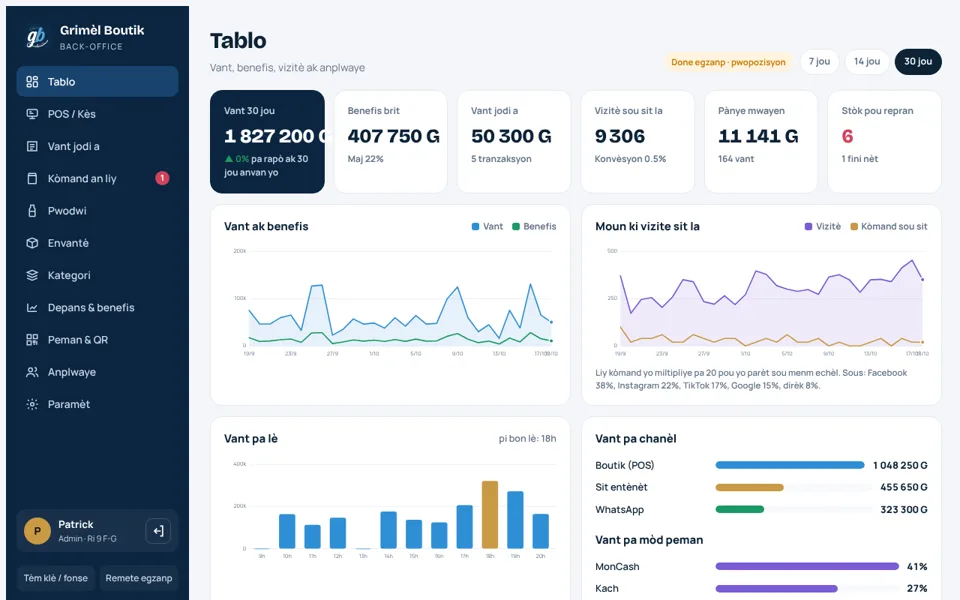The height and width of the screenshot is (600, 960).
Task: Click the red badge on Kòmand an liy
Action: tap(162, 178)
